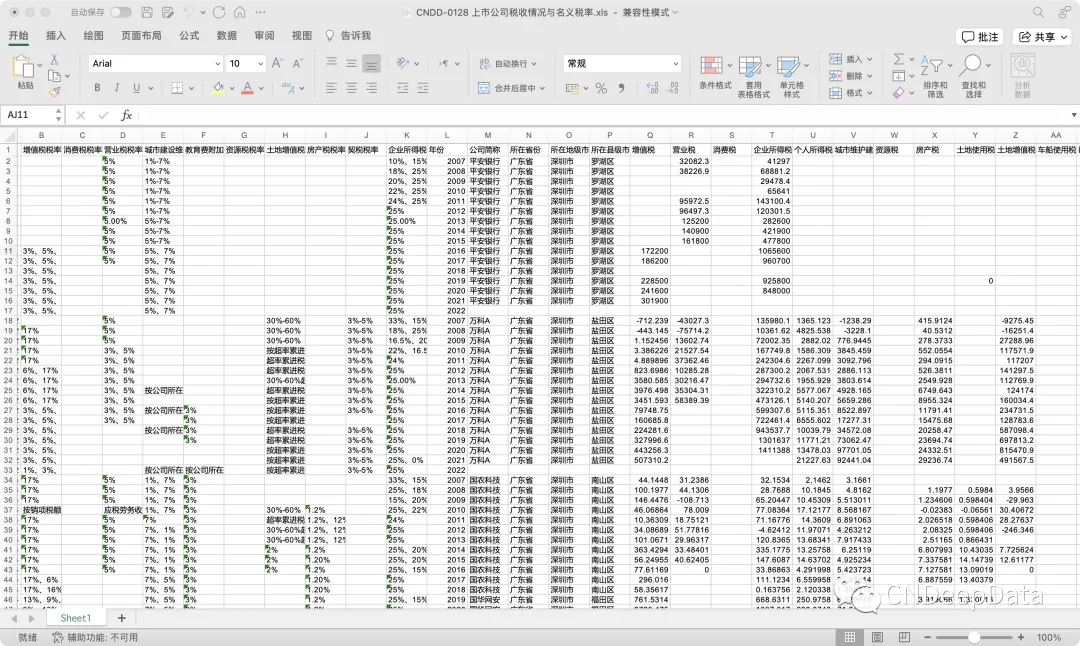The width and height of the screenshot is (1080, 646).
Task: Click the 套用表格格式 table format icon
Action: tap(750, 66)
